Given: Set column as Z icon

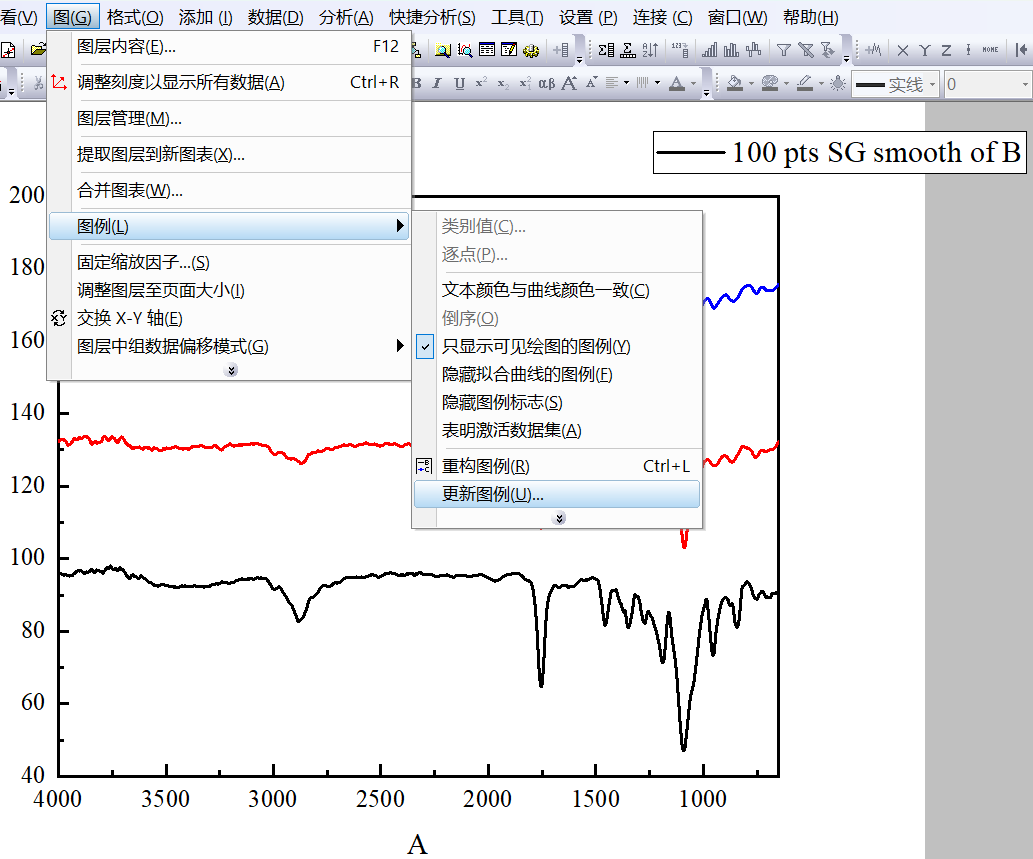Looking at the screenshot, I should [x=946, y=50].
